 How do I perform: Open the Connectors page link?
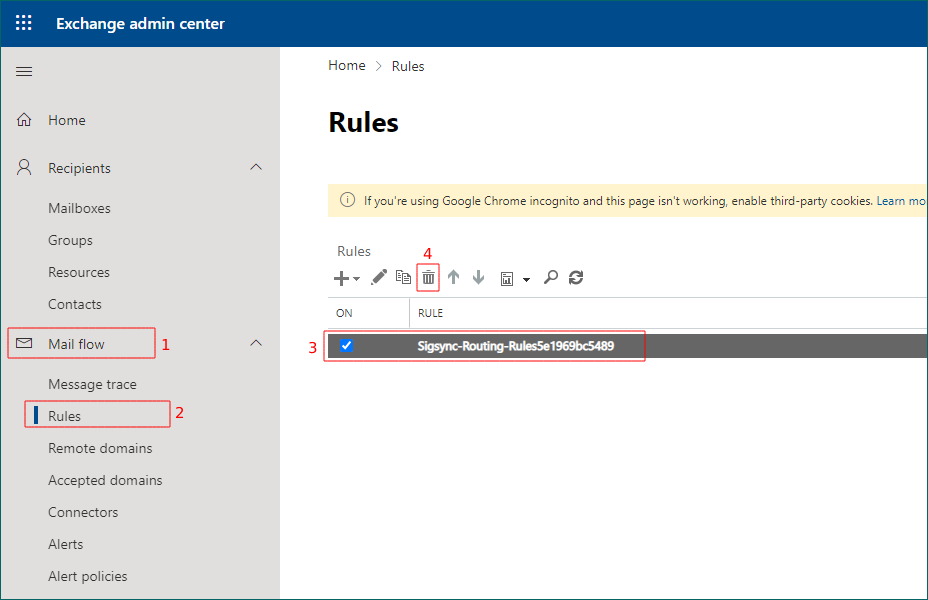[83, 512]
